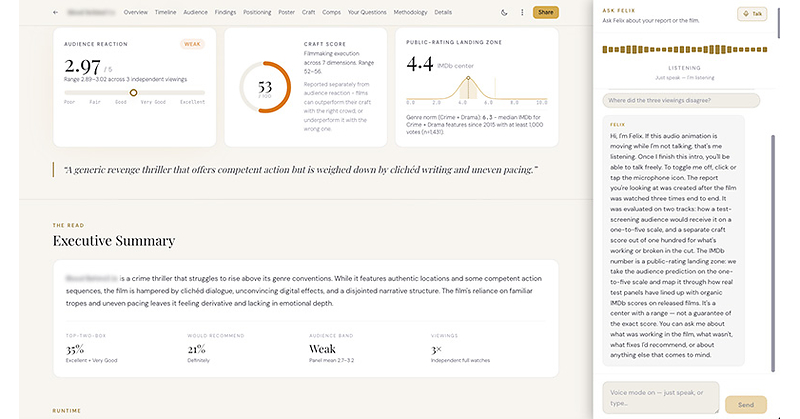Click the PUBLIC-RATING LANDING ZONE title
800x419 pixels.
[x=454, y=42]
